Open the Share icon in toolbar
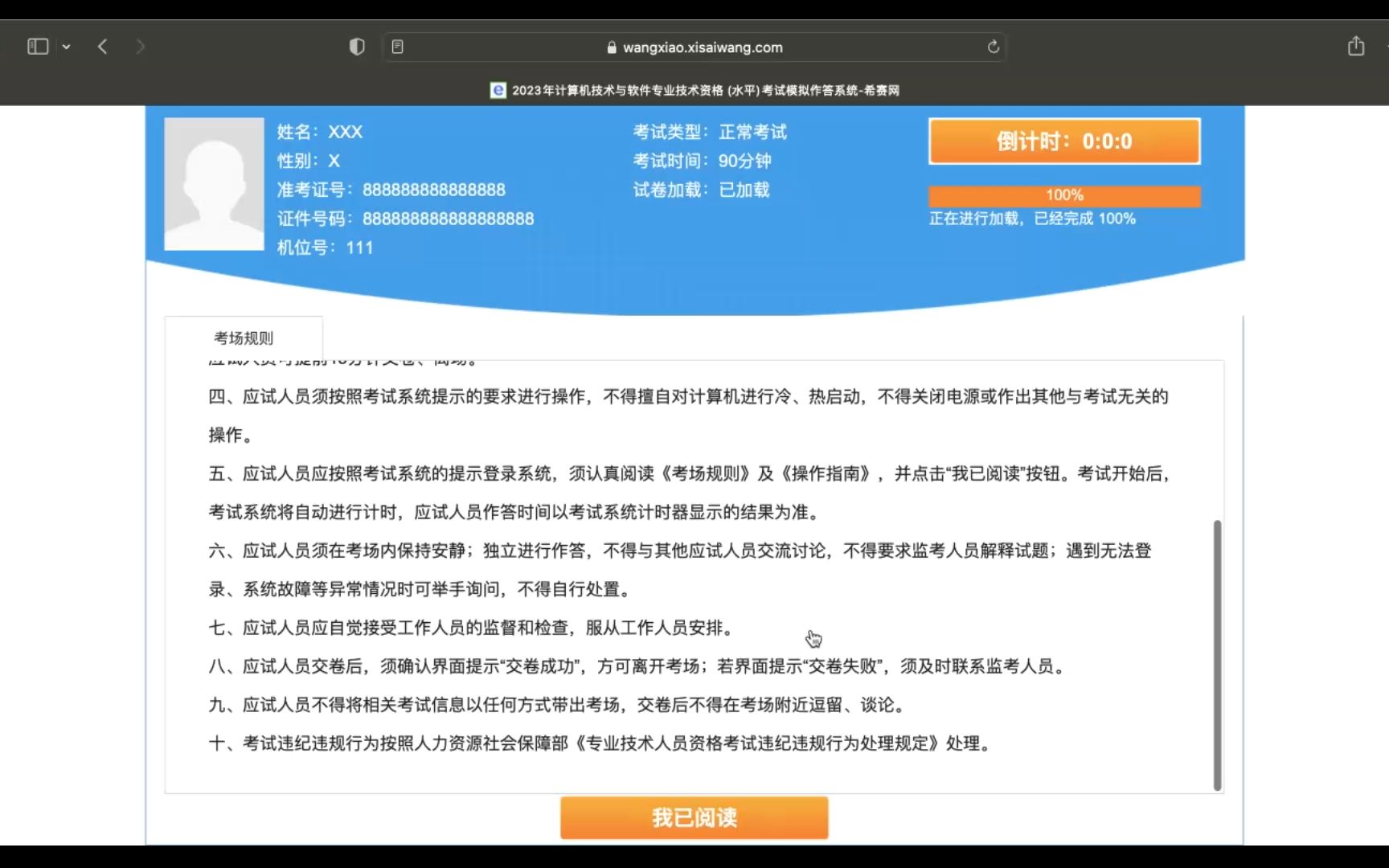1389x868 pixels. click(x=1356, y=46)
